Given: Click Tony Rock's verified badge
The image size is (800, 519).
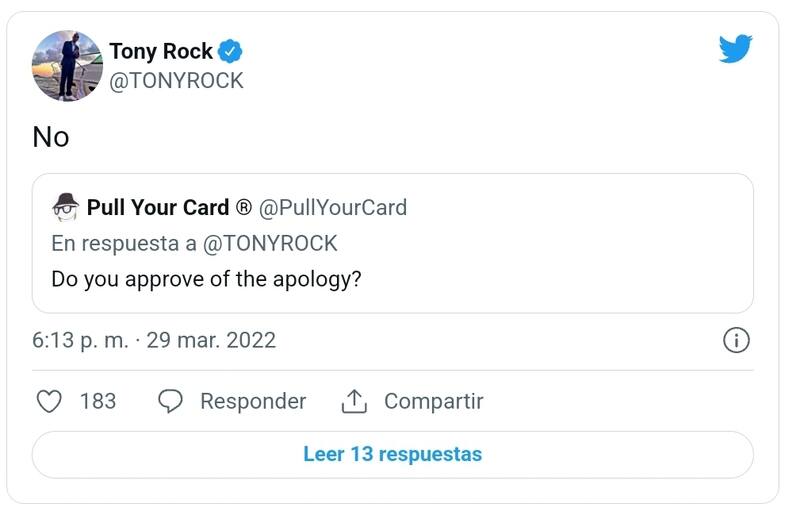Looking at the screenshot, I should 231,51.
